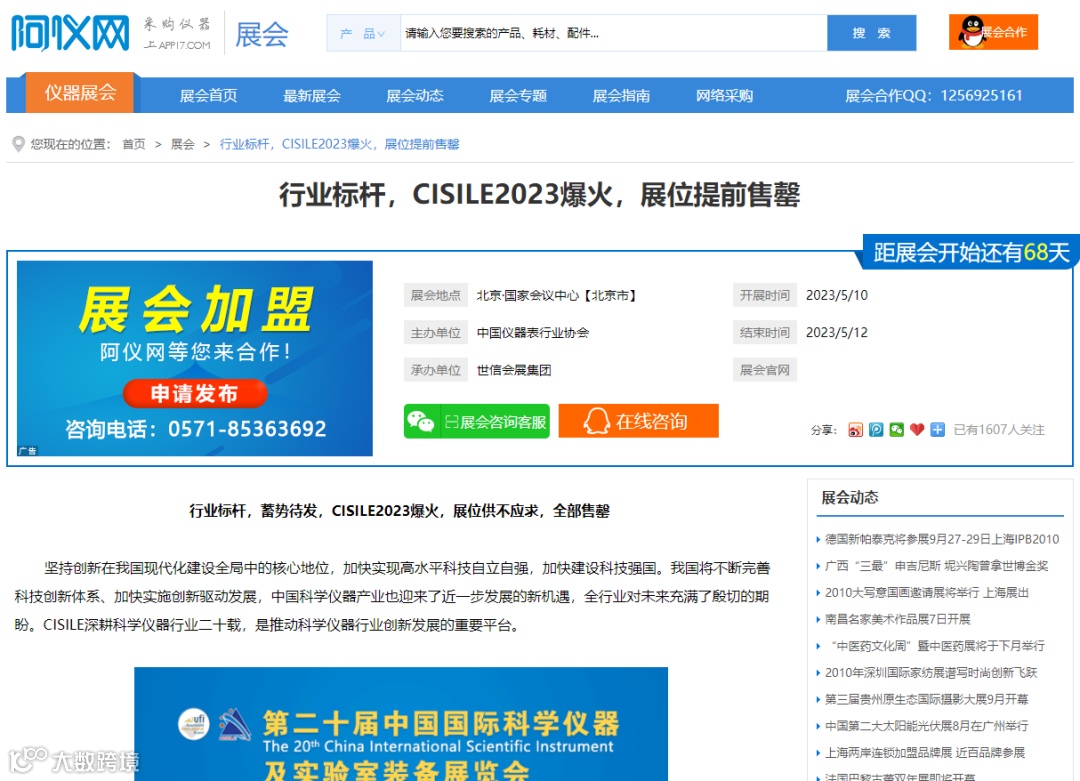Open news "中医药文化周"暨中医药展
This screenshot has width=1080, height=781.
pyautogui.click(x=935, y=646)
